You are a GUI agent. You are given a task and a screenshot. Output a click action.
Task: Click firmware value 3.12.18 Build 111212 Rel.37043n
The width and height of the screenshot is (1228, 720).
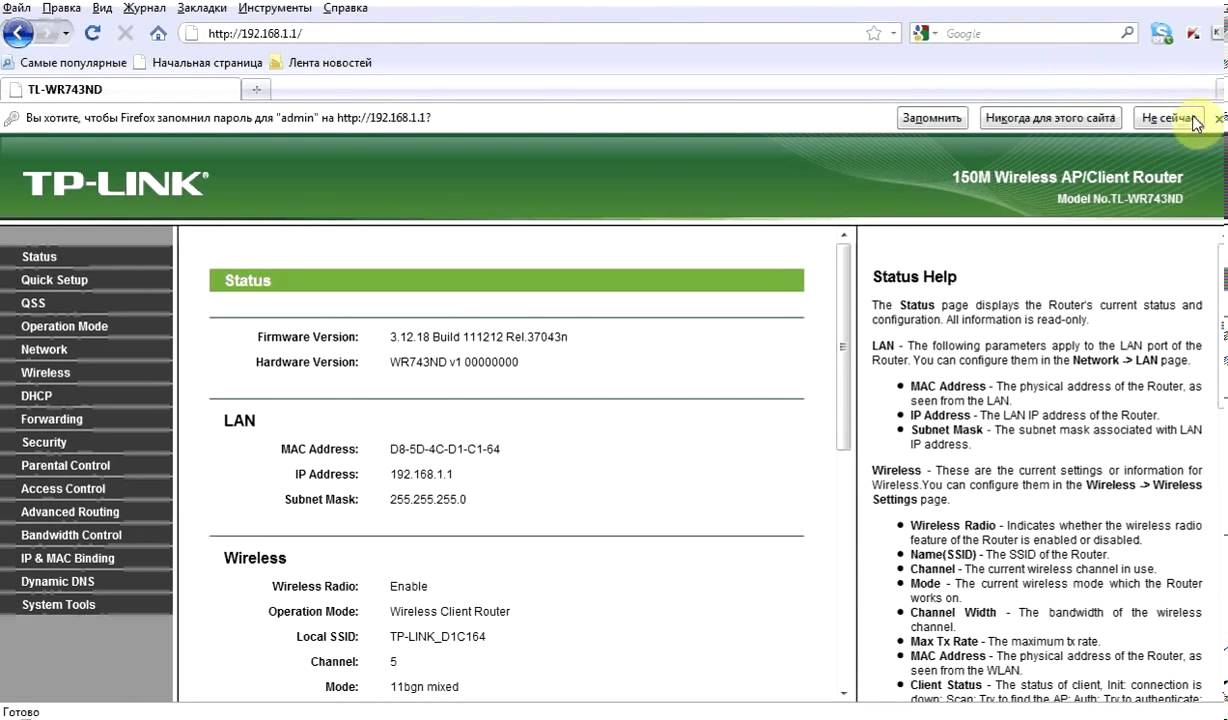click(479, 337)
